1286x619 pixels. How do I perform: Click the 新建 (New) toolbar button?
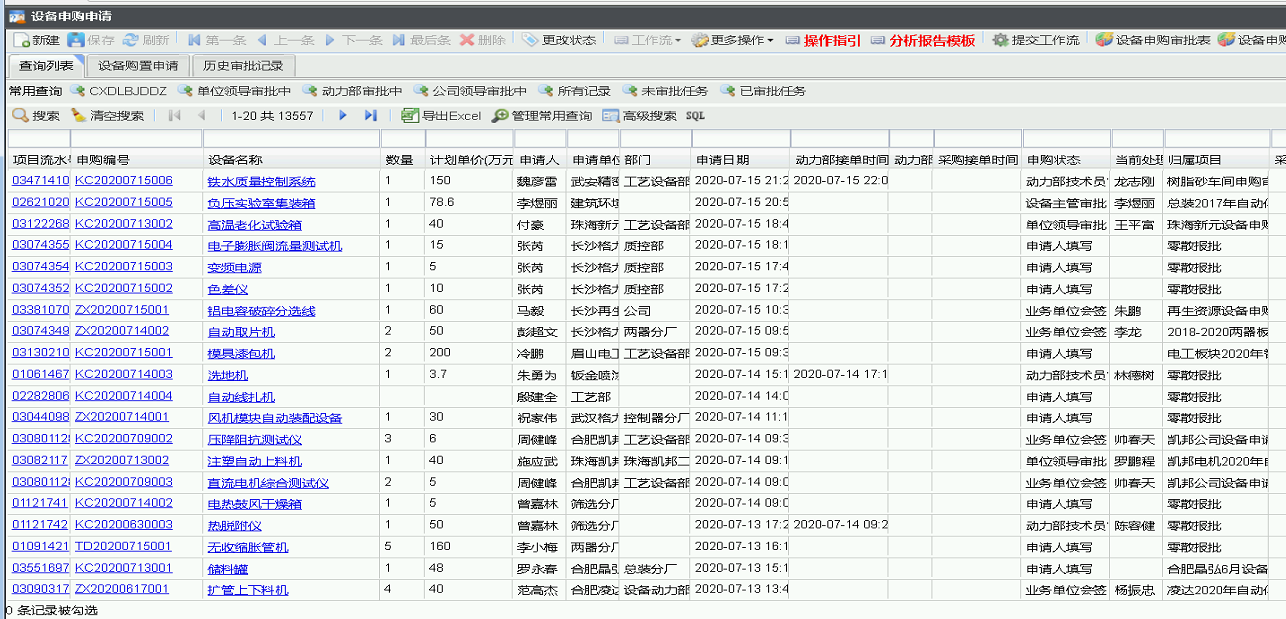(x=37, y=40)
